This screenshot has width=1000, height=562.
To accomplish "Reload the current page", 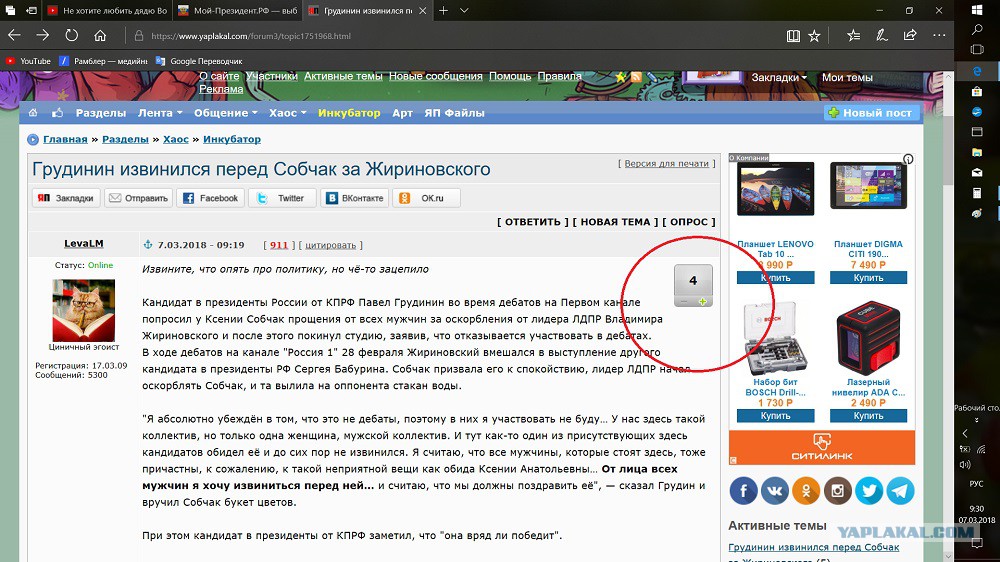I will coord(71,36).
